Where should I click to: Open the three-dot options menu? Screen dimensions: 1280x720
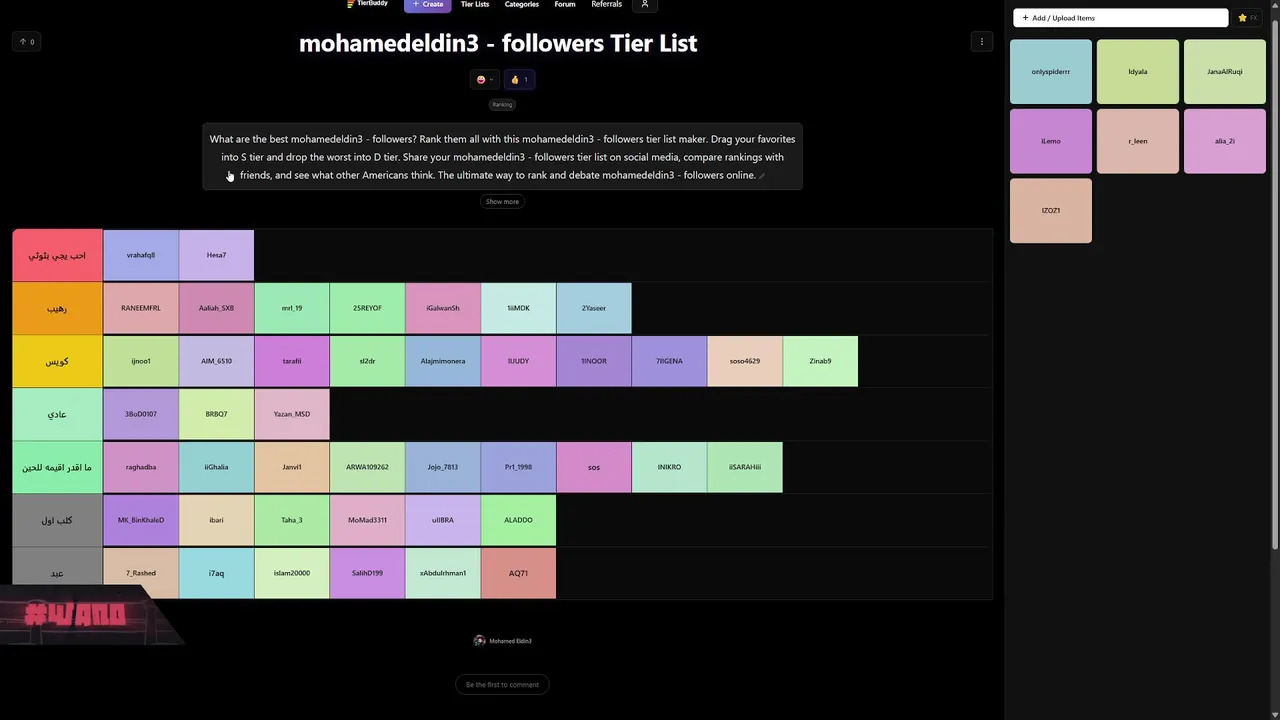(981, 42)
